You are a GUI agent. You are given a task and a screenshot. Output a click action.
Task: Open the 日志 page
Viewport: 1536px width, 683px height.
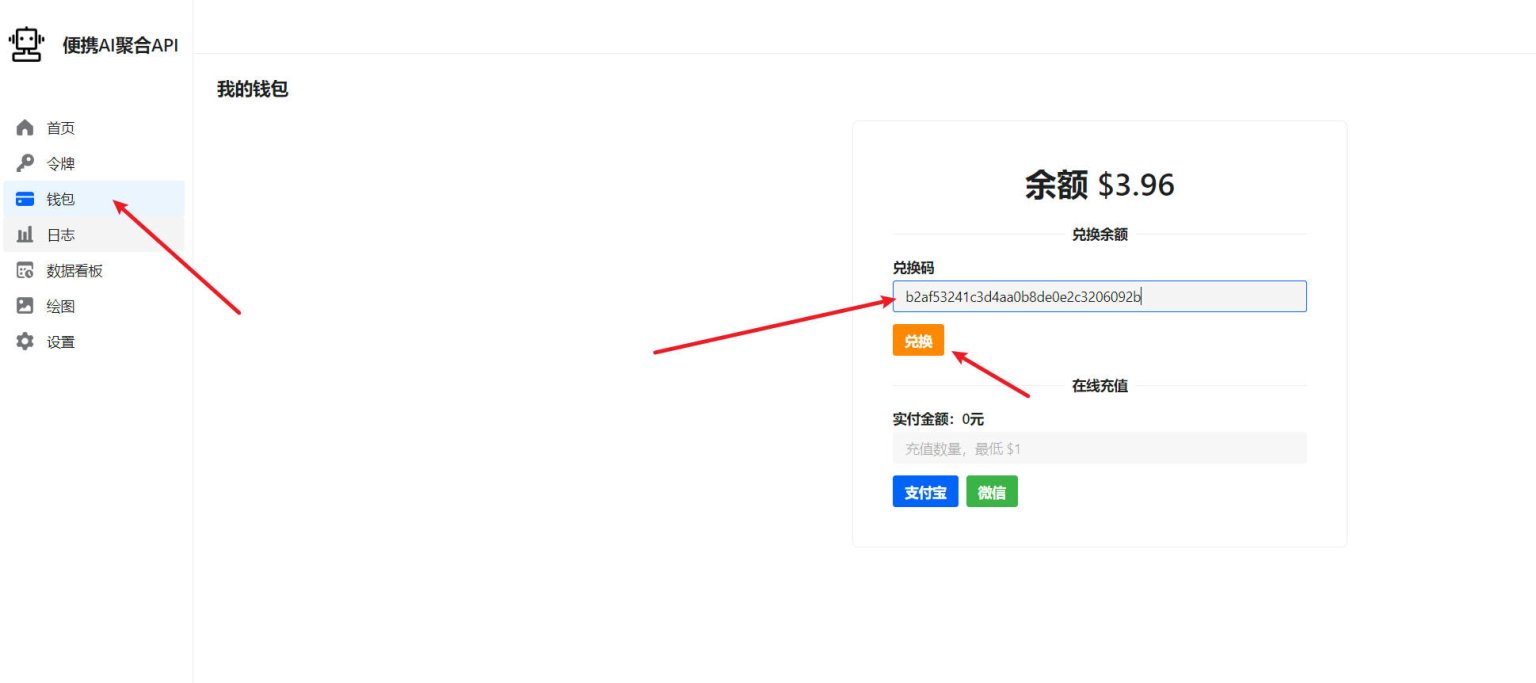tap(93, 235)
